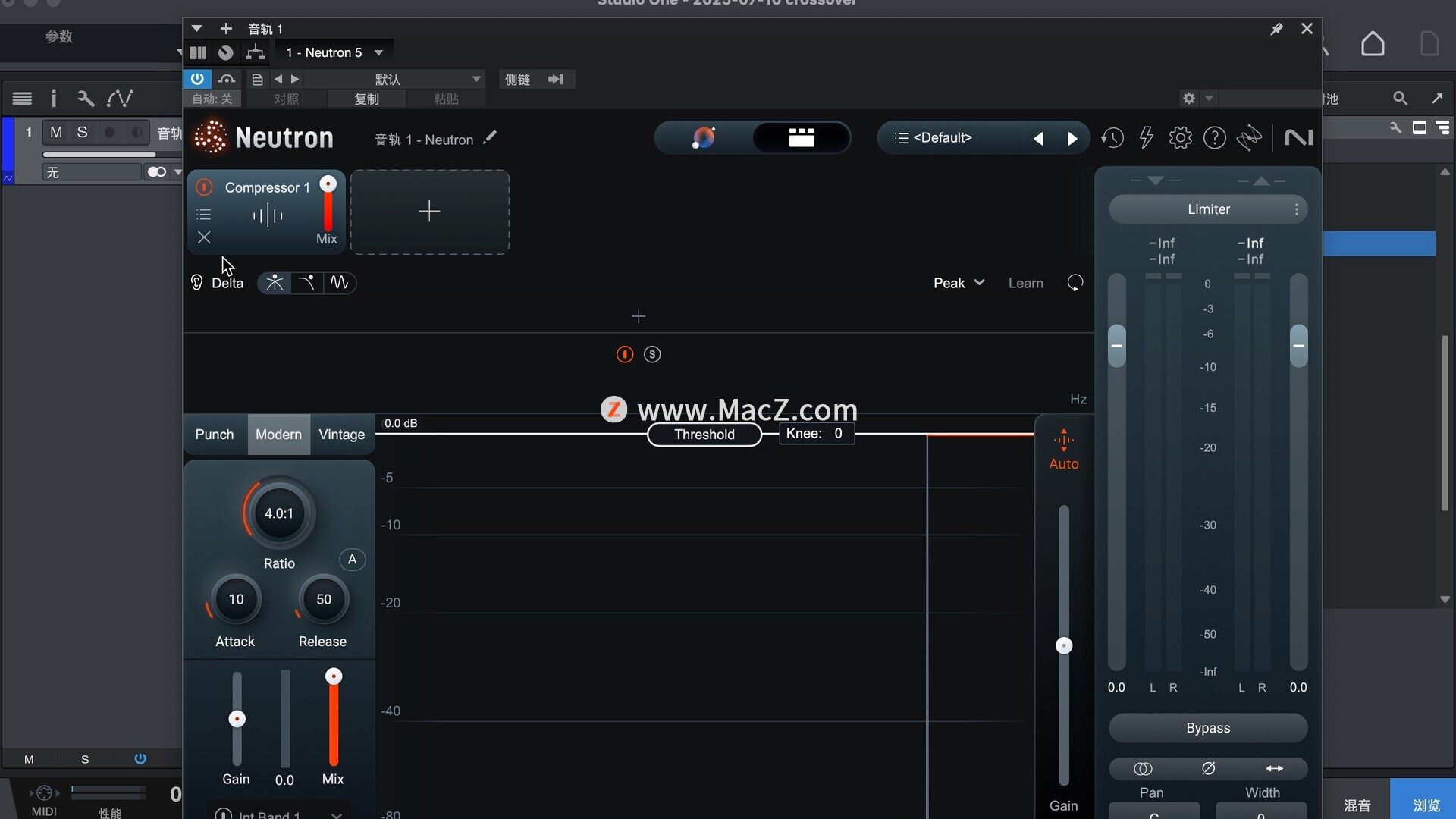Add a crossover band with plus icon
The width and height of the screenshot is (1456, 819).
tap(639, 316)
